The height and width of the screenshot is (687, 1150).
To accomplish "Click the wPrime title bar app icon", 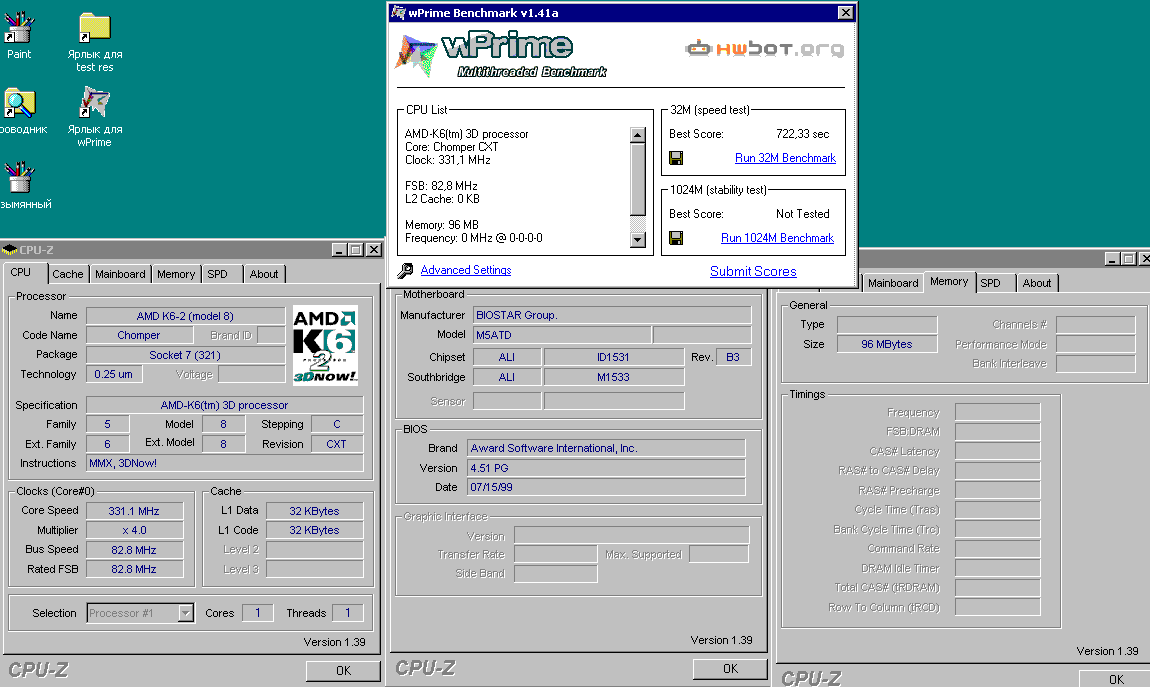I will [x=398, y=12].
